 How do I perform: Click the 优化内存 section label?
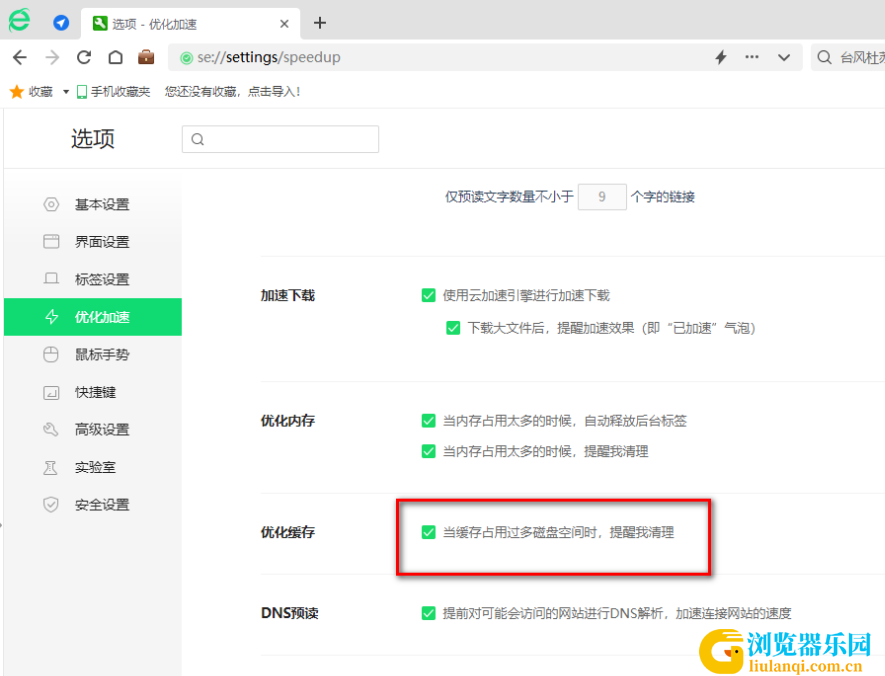pyautogui.click(x=288, y=420)
